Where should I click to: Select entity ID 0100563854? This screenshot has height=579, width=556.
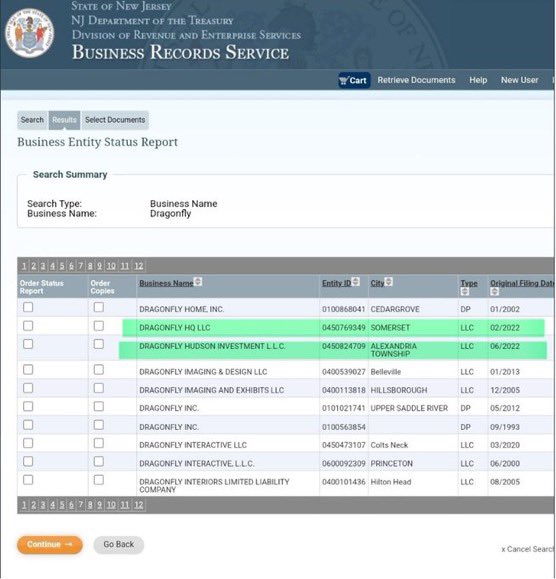[344, 427]
